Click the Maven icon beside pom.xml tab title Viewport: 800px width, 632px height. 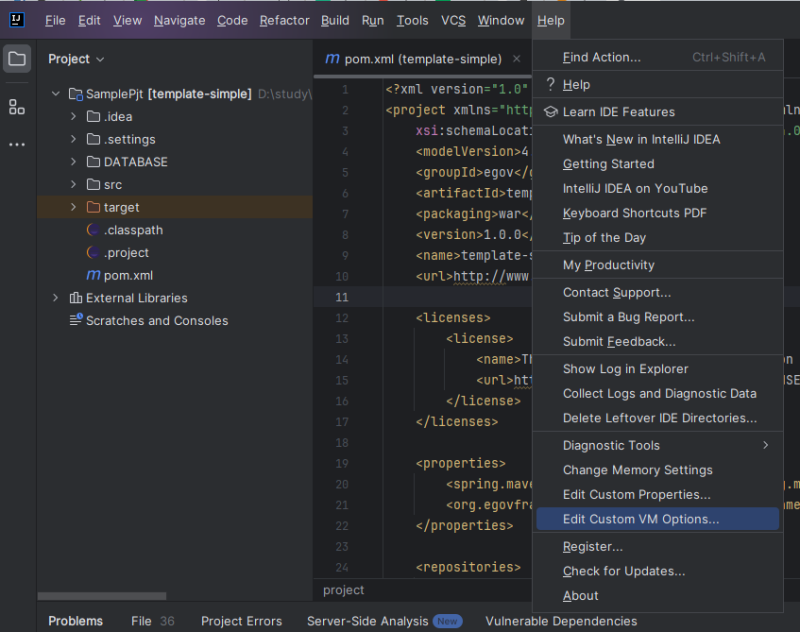tap(332, 59)
